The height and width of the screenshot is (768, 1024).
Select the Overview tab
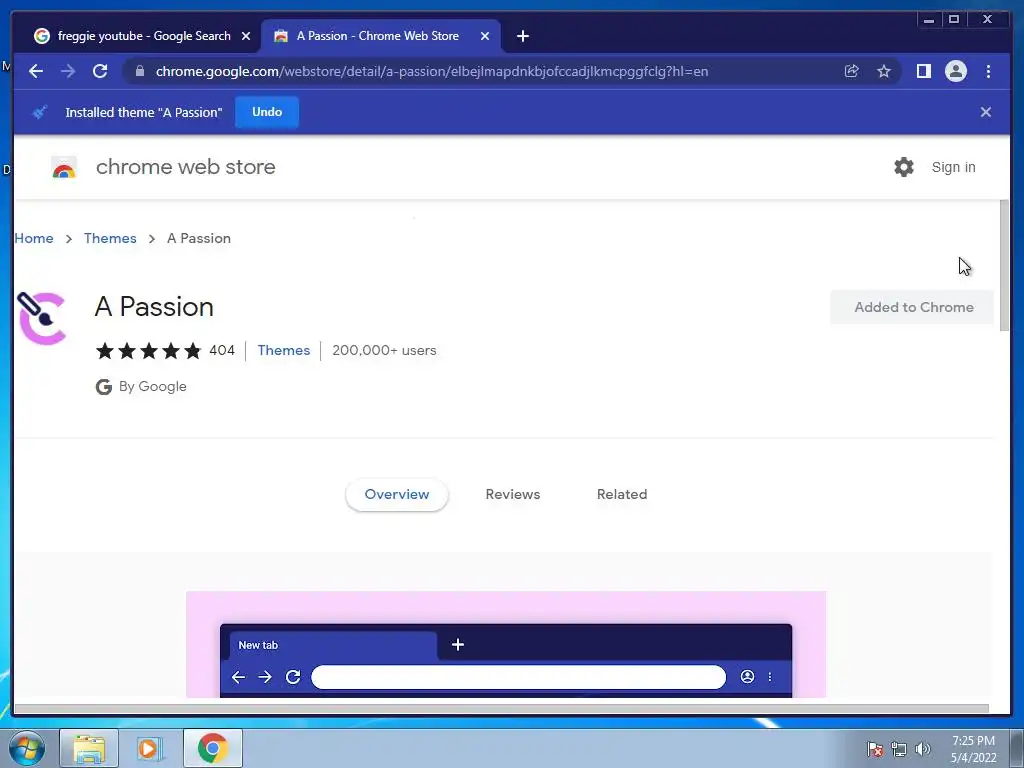[x=396, y=494]
